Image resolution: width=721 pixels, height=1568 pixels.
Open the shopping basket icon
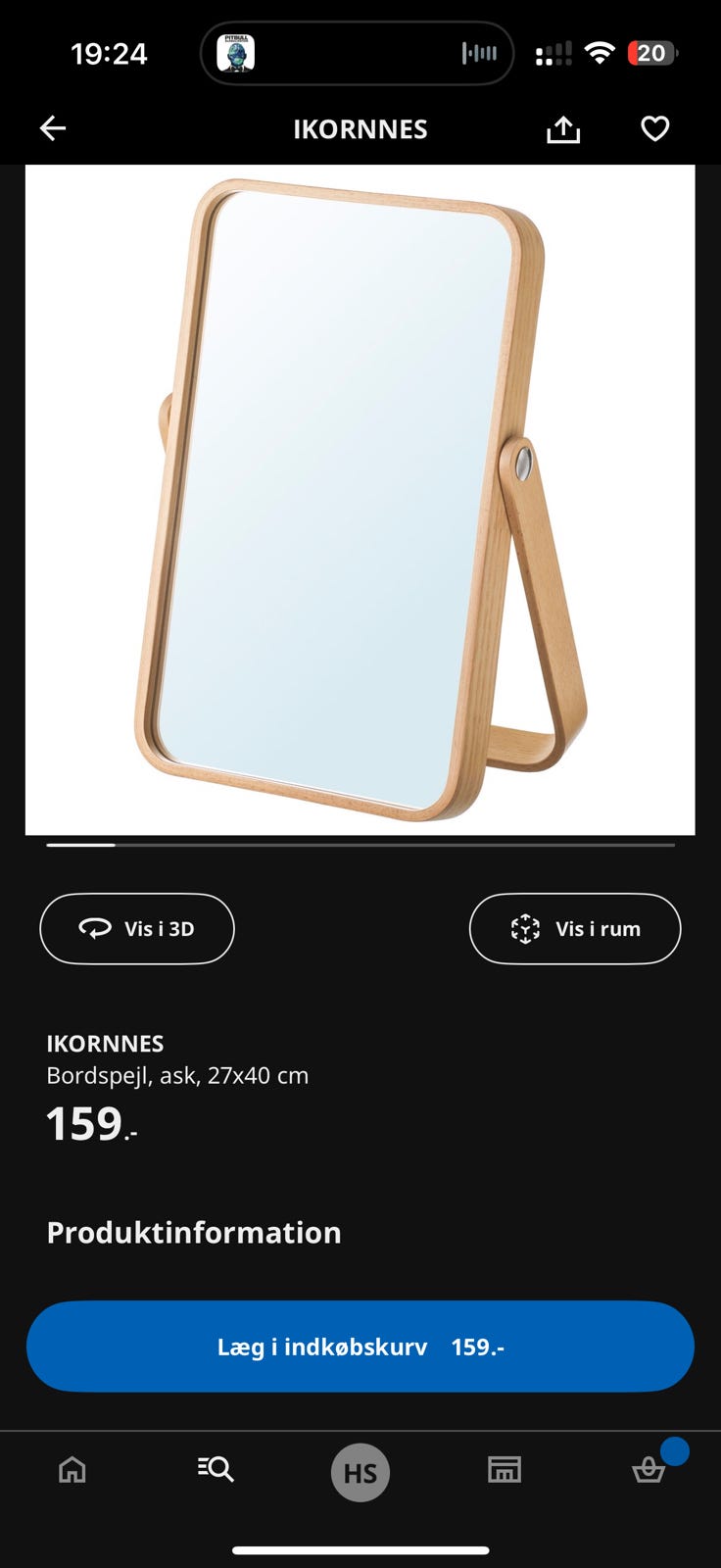point(649,1469)
